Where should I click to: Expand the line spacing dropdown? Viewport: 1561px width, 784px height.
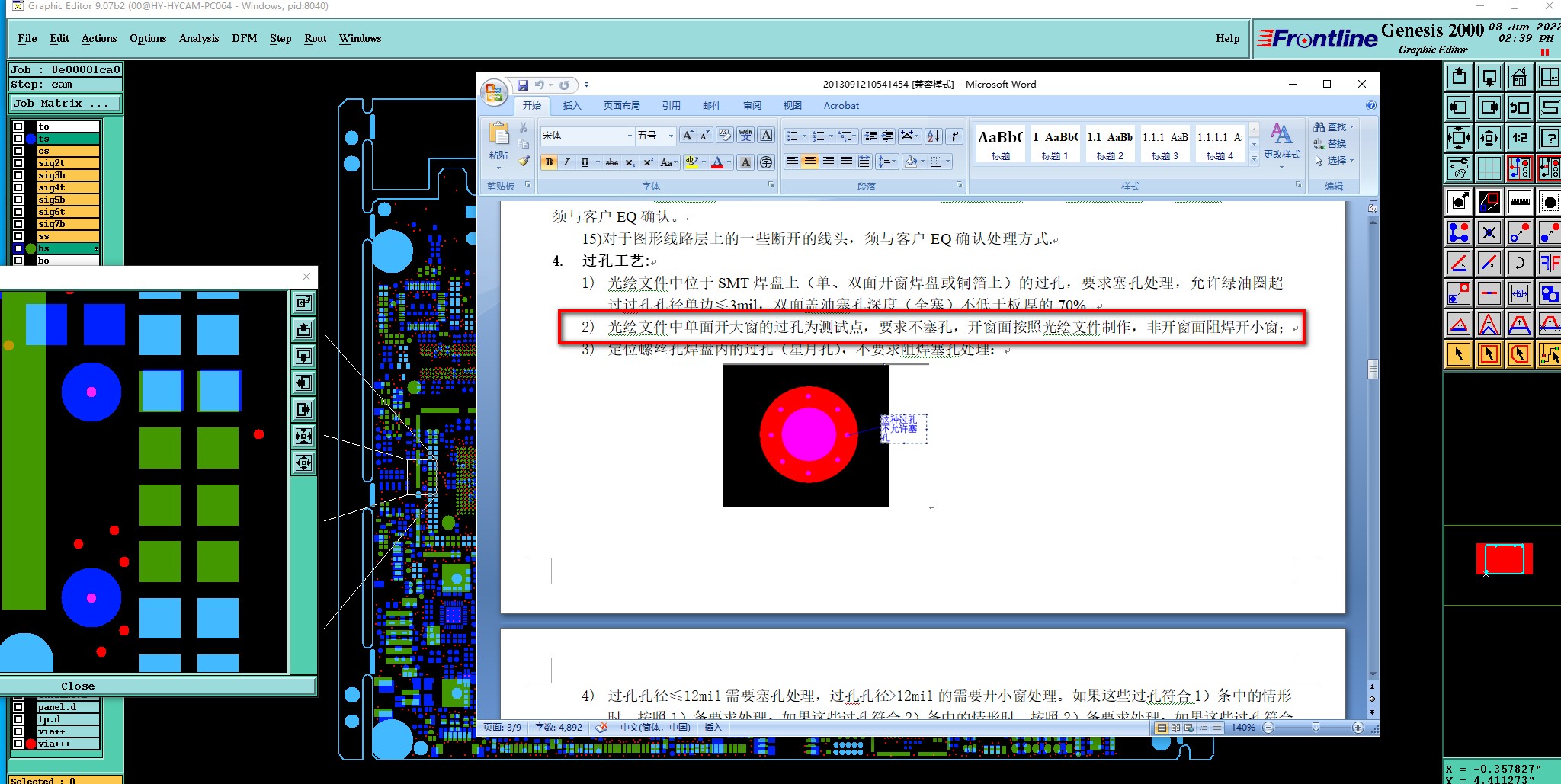click(x=886, y=162)
